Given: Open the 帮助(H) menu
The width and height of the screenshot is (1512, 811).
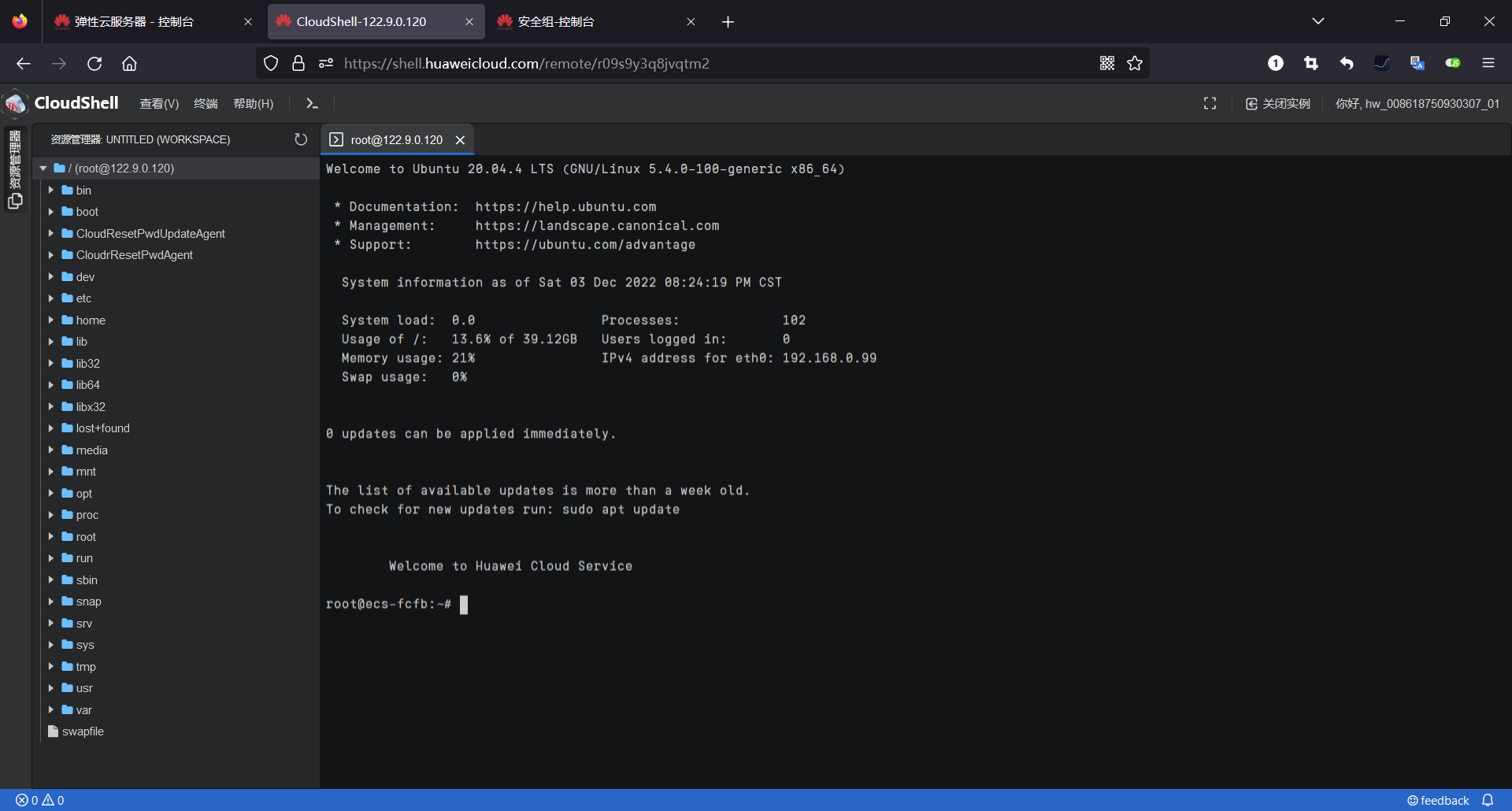Looking at the screenshot, I should pyautogui.click(x=254, y=104).
